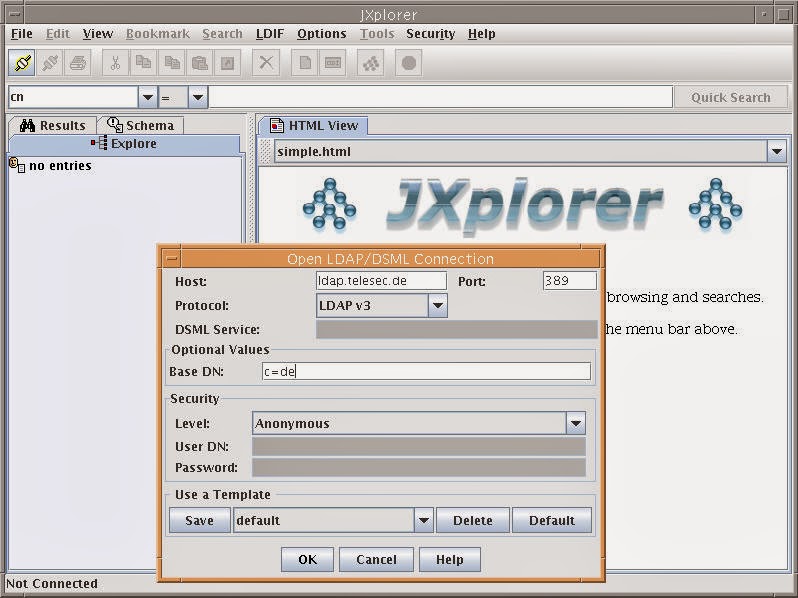
Task: Click Save in the template section
Action: click(200, 520)
